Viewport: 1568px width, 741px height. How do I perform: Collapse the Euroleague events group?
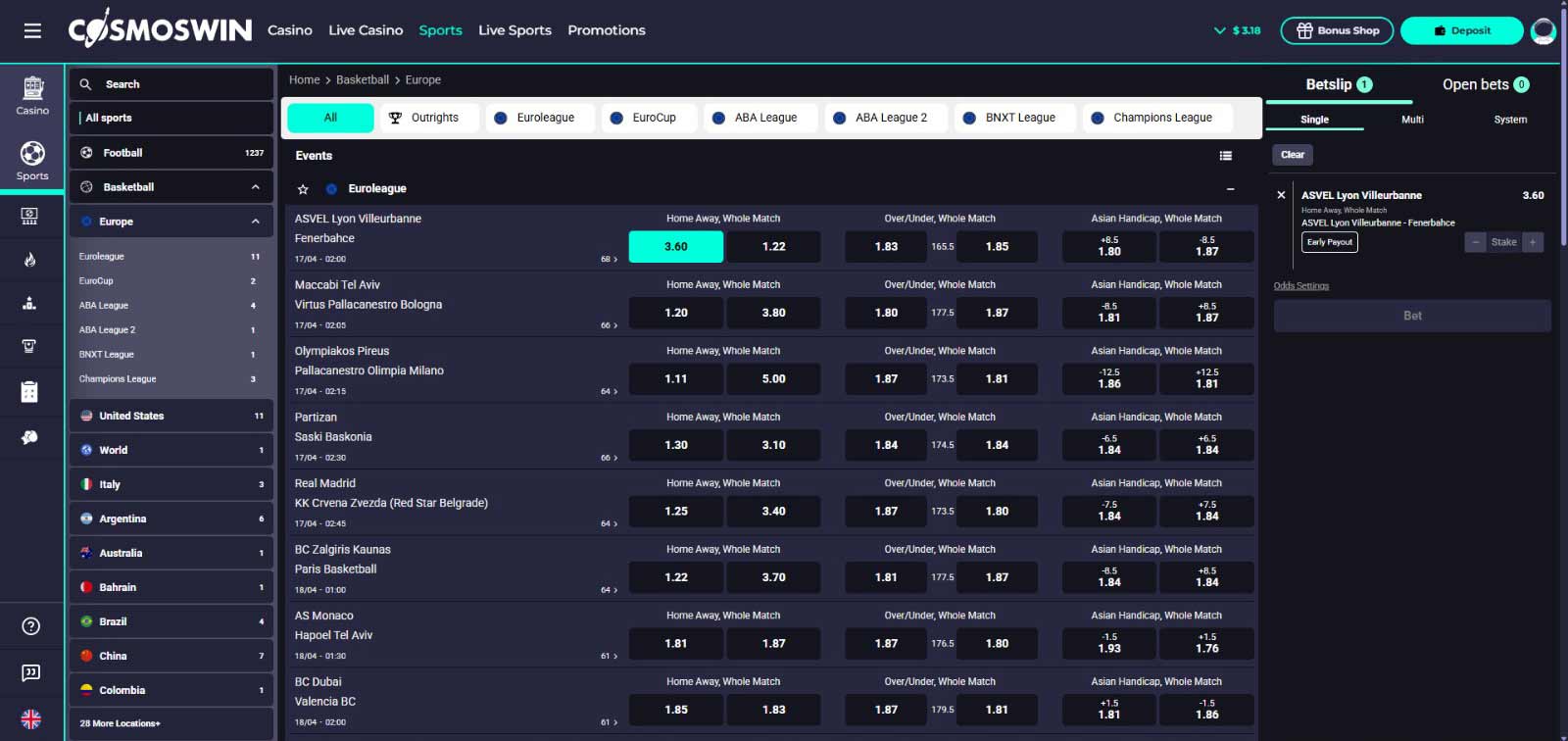(x=1230, y=189)
